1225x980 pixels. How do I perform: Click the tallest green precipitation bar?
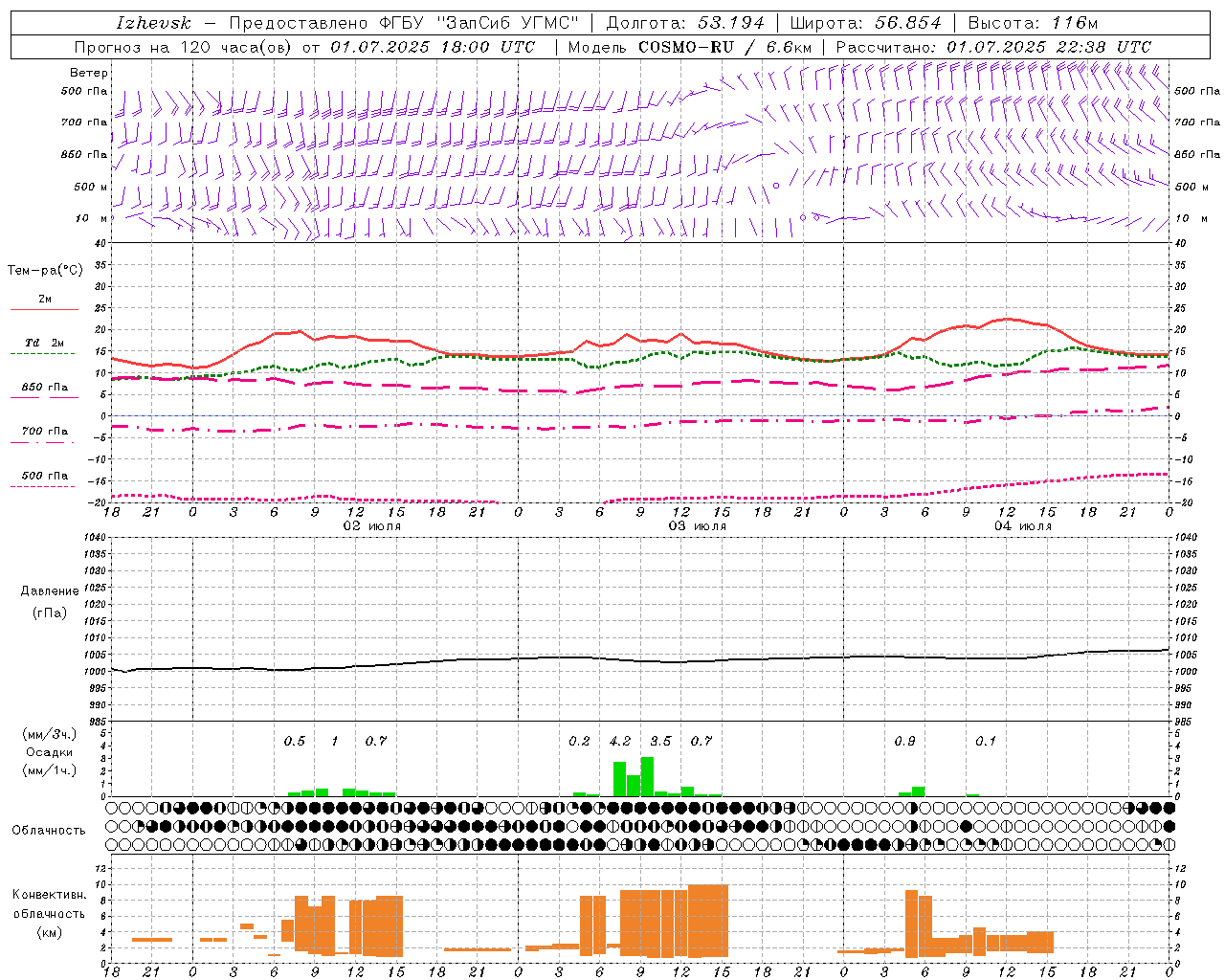(647, 776)
